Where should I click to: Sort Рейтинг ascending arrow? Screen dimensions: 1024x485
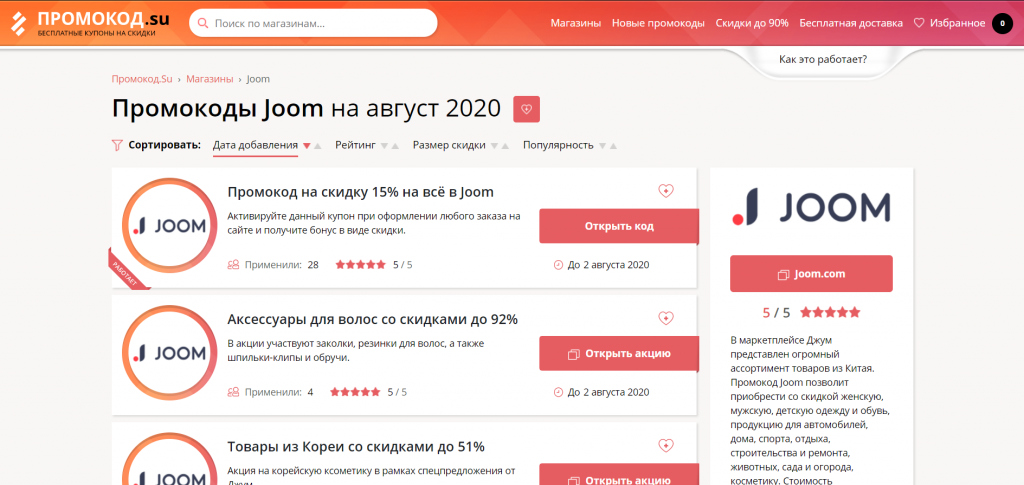(395, 146)
